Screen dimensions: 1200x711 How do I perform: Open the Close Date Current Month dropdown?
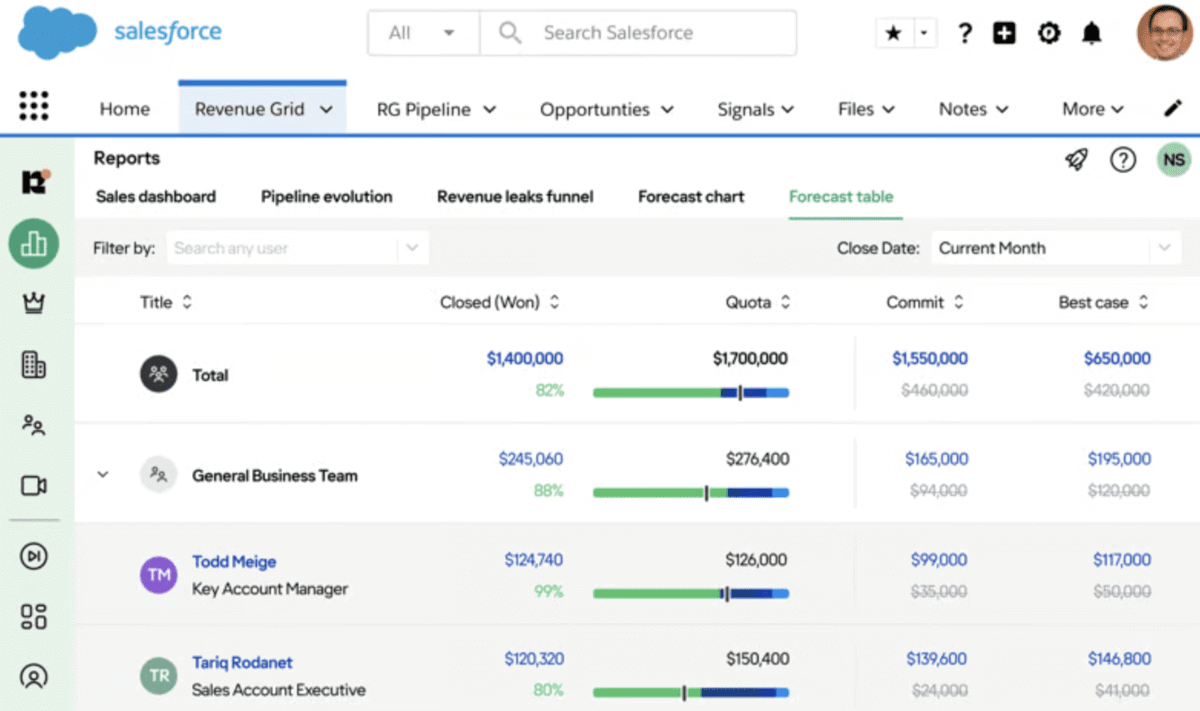1055,248
